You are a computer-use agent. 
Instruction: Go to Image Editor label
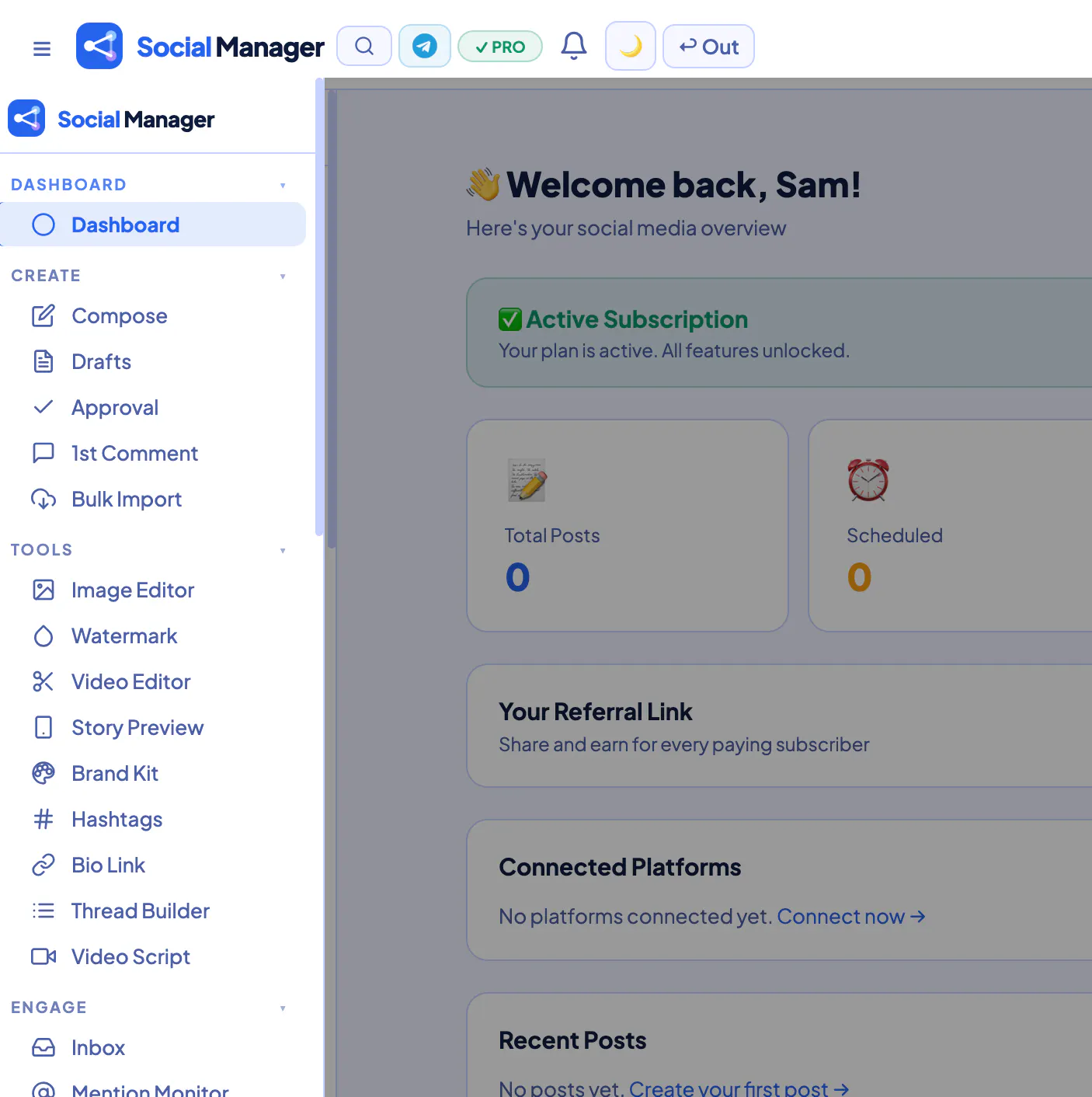click(x=133, y=590)
